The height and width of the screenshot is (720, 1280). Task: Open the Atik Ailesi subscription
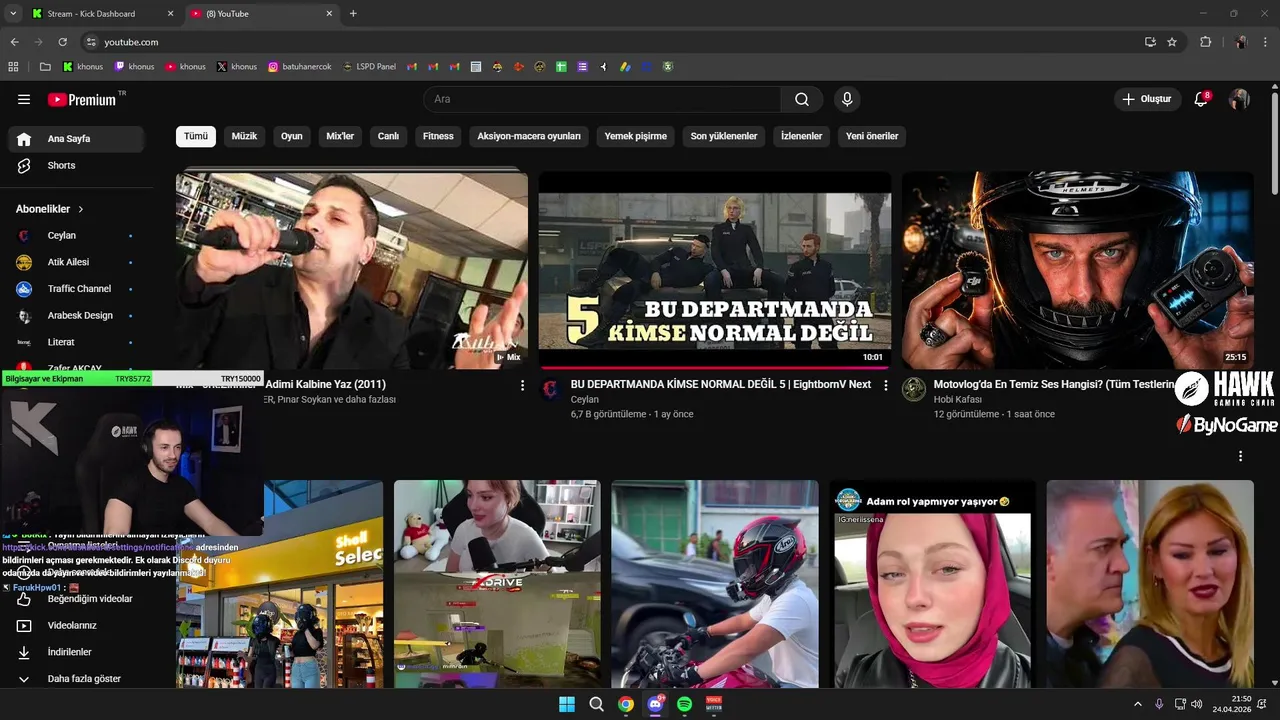point(76,262)
